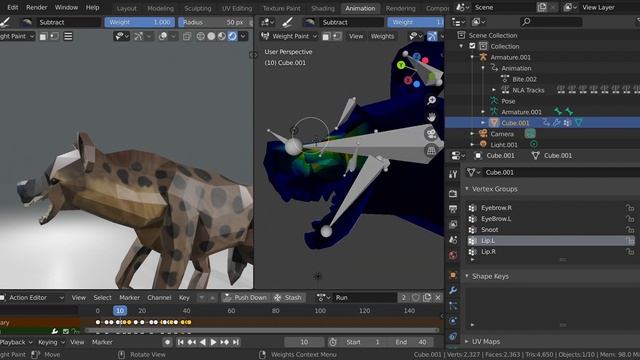Click the Push Down button
Screen dimensions: 640x360
pos(245,298)
